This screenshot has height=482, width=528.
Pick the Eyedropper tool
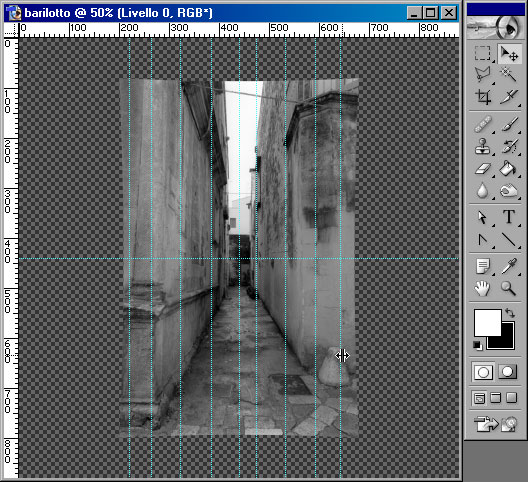(509, 266)
